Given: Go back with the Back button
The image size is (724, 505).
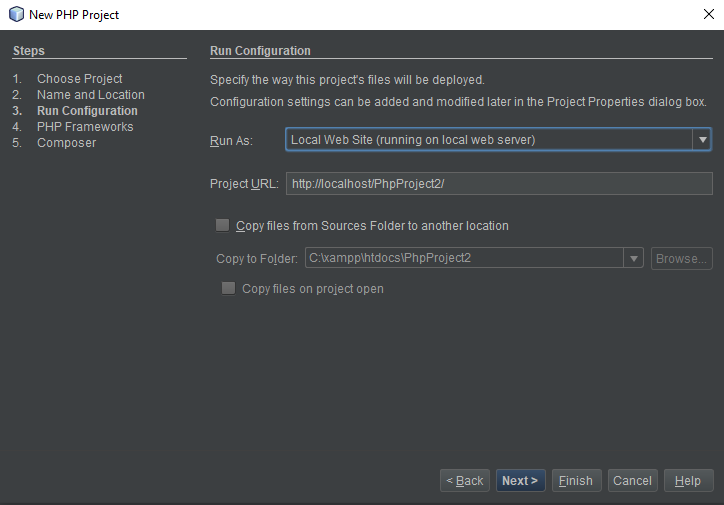Looking at the screenshot, I should coord(465,481).
